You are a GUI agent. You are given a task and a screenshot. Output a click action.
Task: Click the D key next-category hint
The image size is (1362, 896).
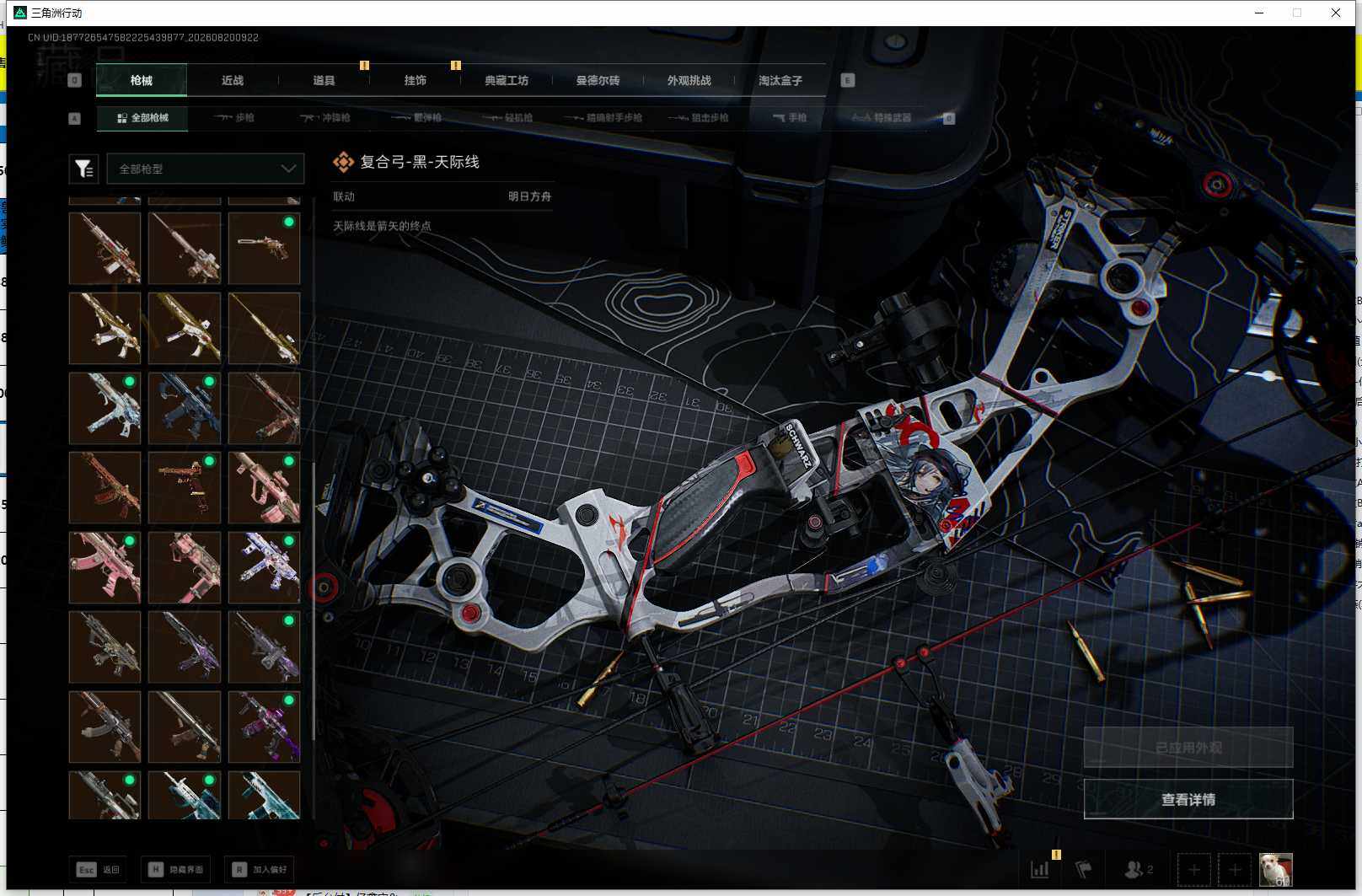click(949, 118)
